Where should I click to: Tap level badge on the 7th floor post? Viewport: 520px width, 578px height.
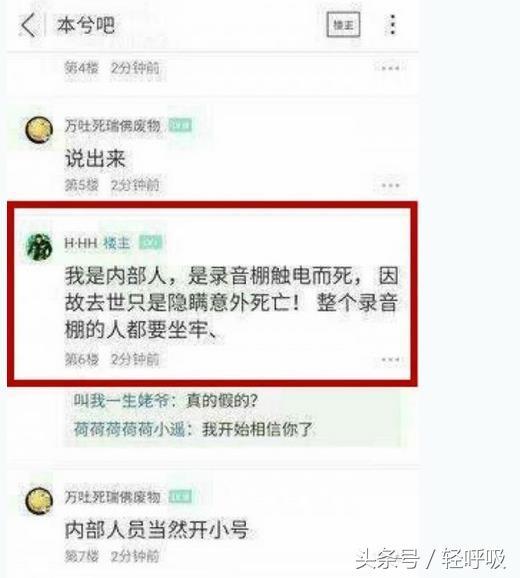pos(180,497)
